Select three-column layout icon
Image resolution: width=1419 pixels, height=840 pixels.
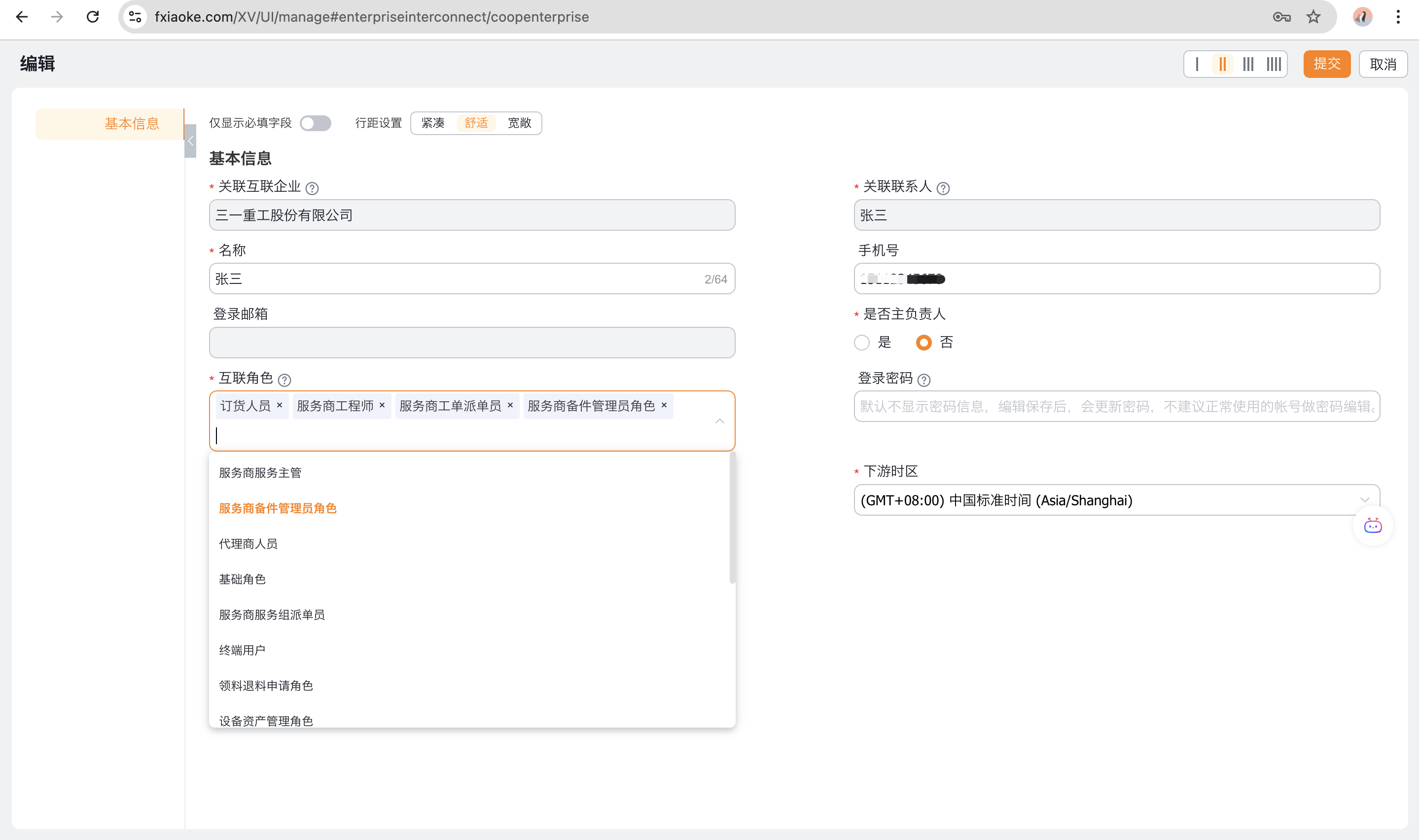(x=1248, y=64)
